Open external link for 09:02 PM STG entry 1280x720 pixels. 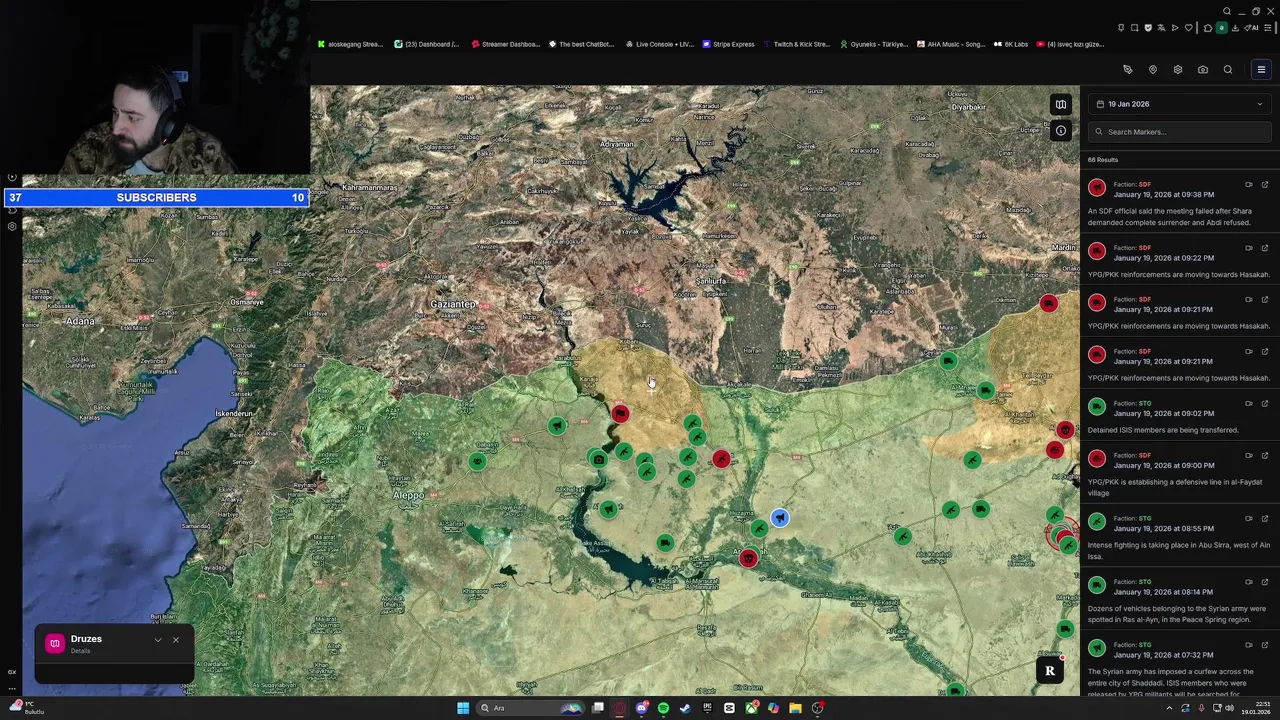[x=1264, y=403]
